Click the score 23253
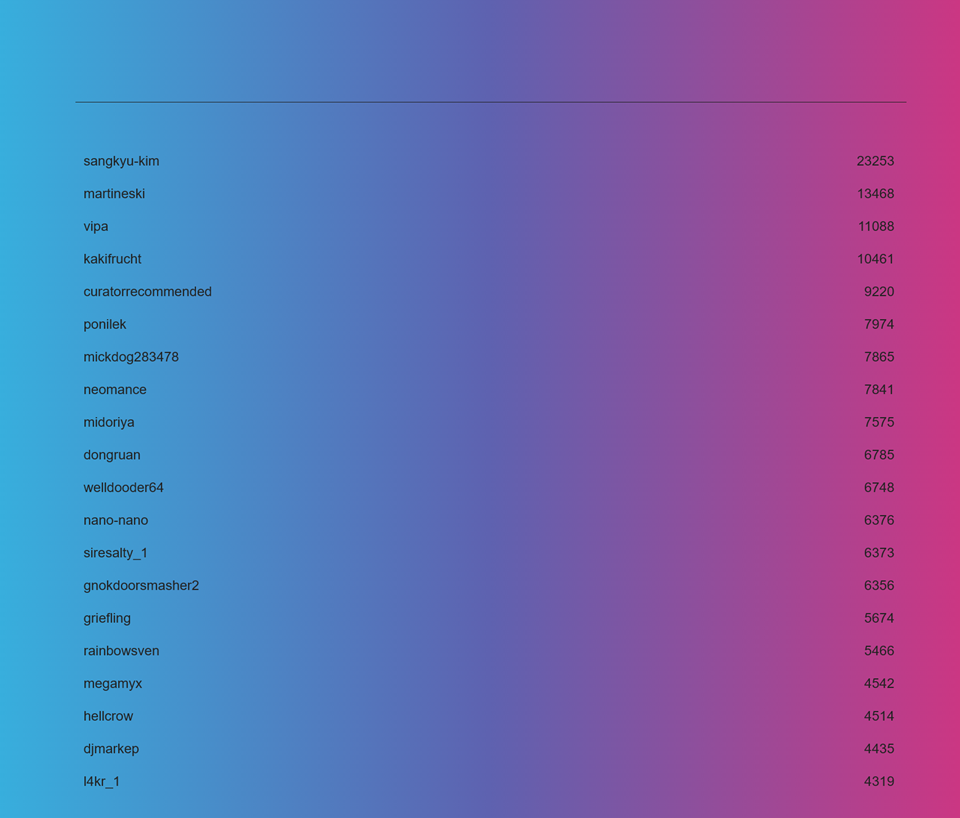 click(x=875, y=161)
